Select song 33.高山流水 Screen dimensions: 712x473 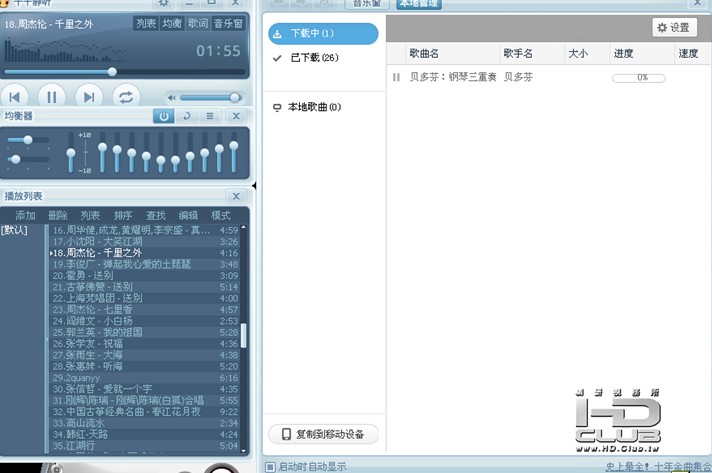point(144,423)
